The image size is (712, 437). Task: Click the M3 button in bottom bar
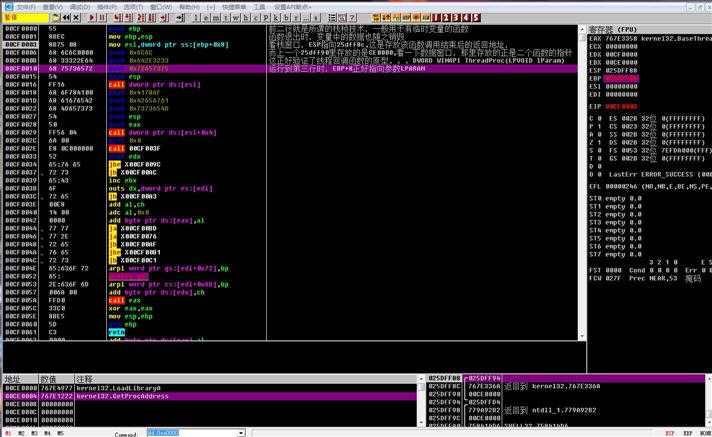coord(34,433)
